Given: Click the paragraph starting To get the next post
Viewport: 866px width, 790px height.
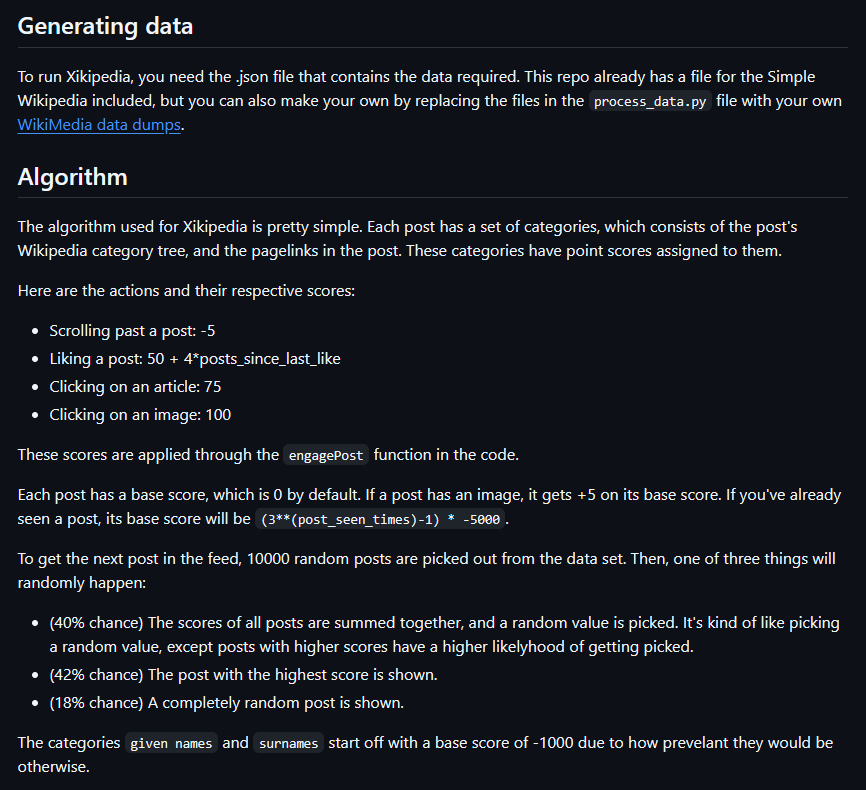Looking at the screenshot, I should coord(426,570).
